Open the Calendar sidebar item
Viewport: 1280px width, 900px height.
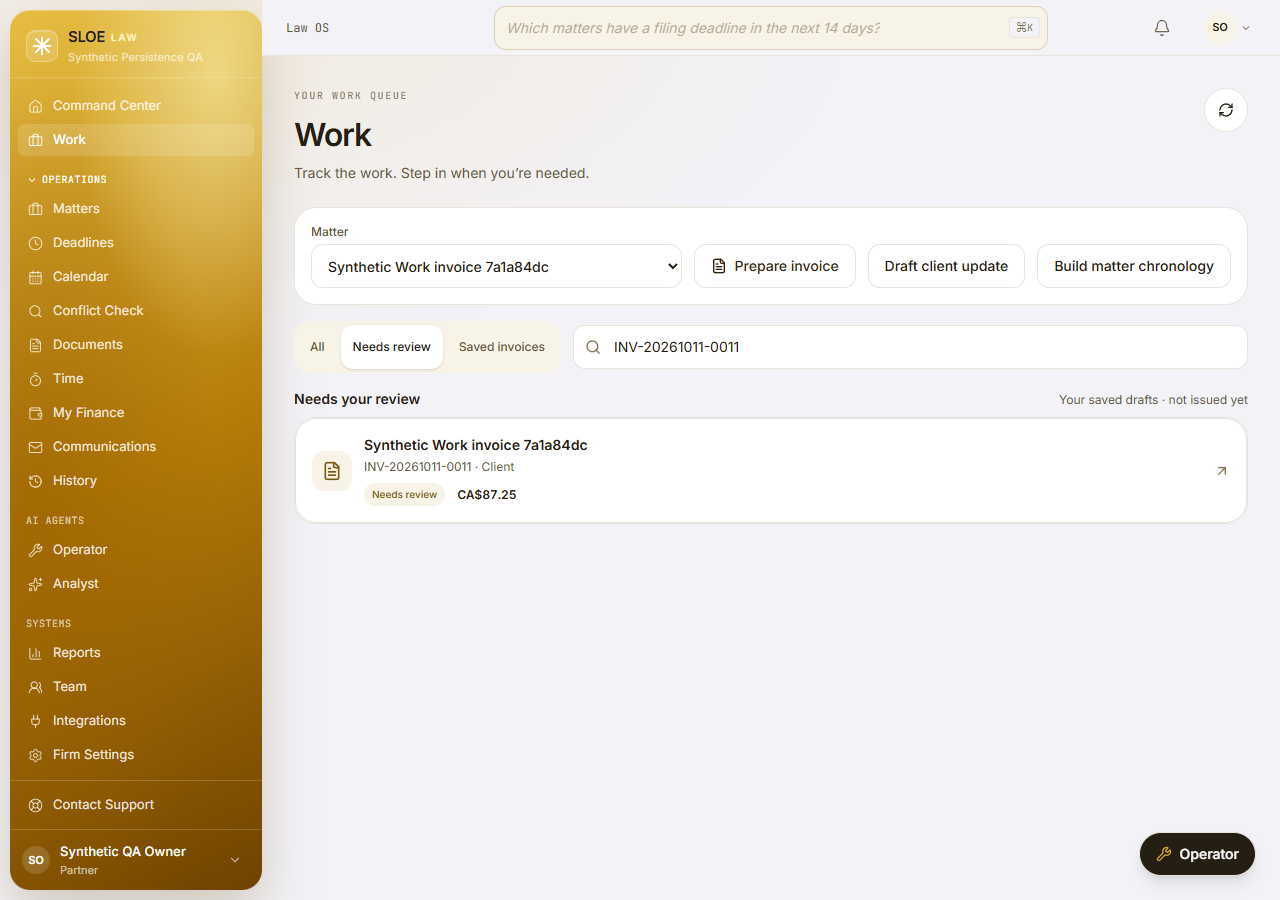[136, 276]
